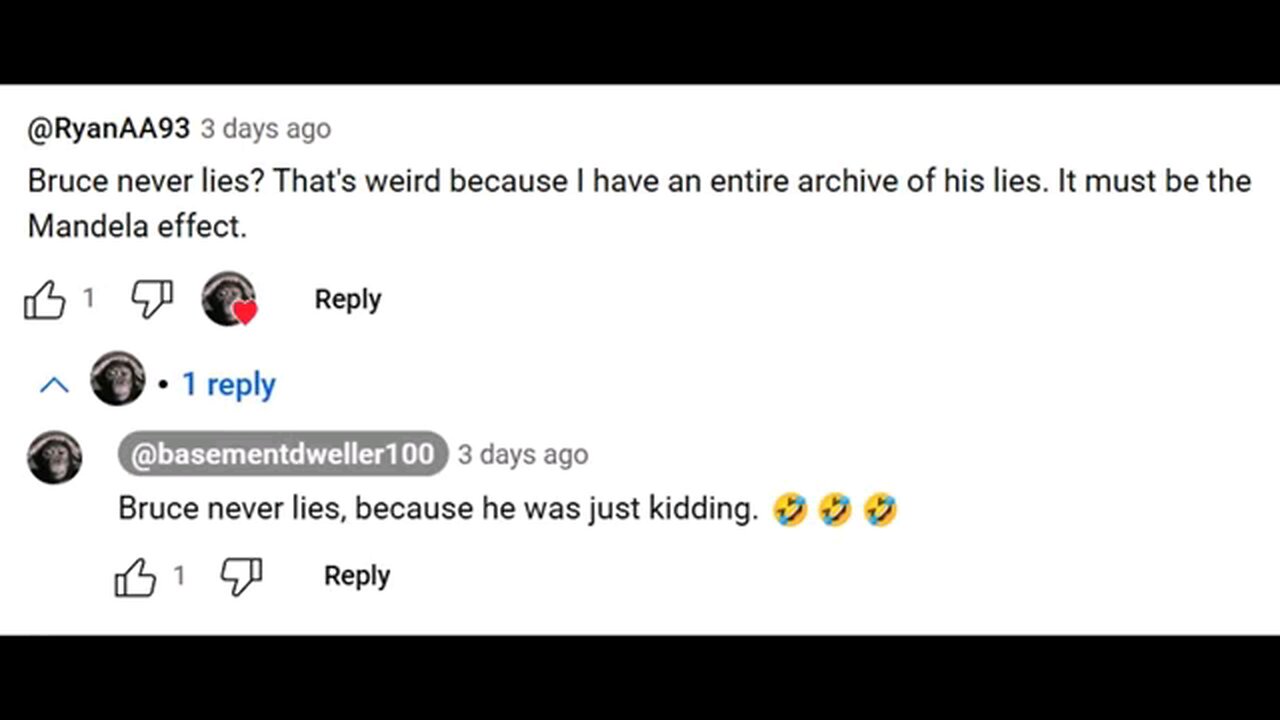Image resolution: width=1280 pixels, height=720 pixels.
Task: Open the @basementdweller100 channel badge
Action: 283,454
